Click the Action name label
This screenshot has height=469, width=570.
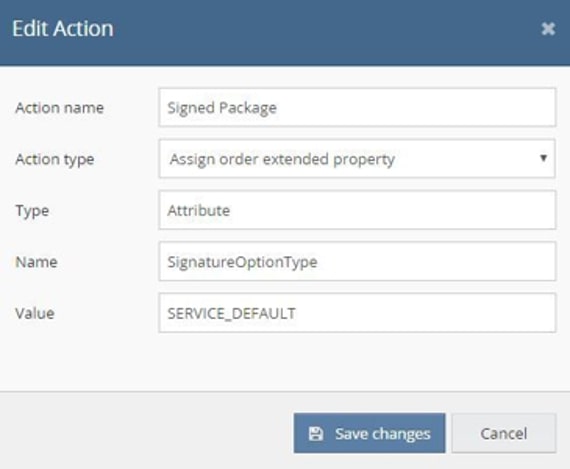[60, 108]
